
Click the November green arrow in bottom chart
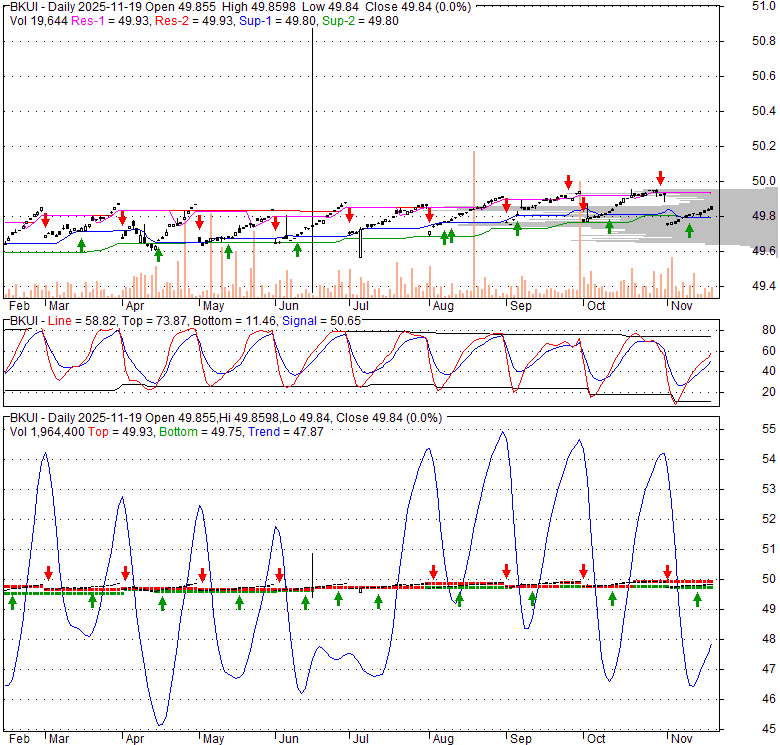(x=698, y=600)
